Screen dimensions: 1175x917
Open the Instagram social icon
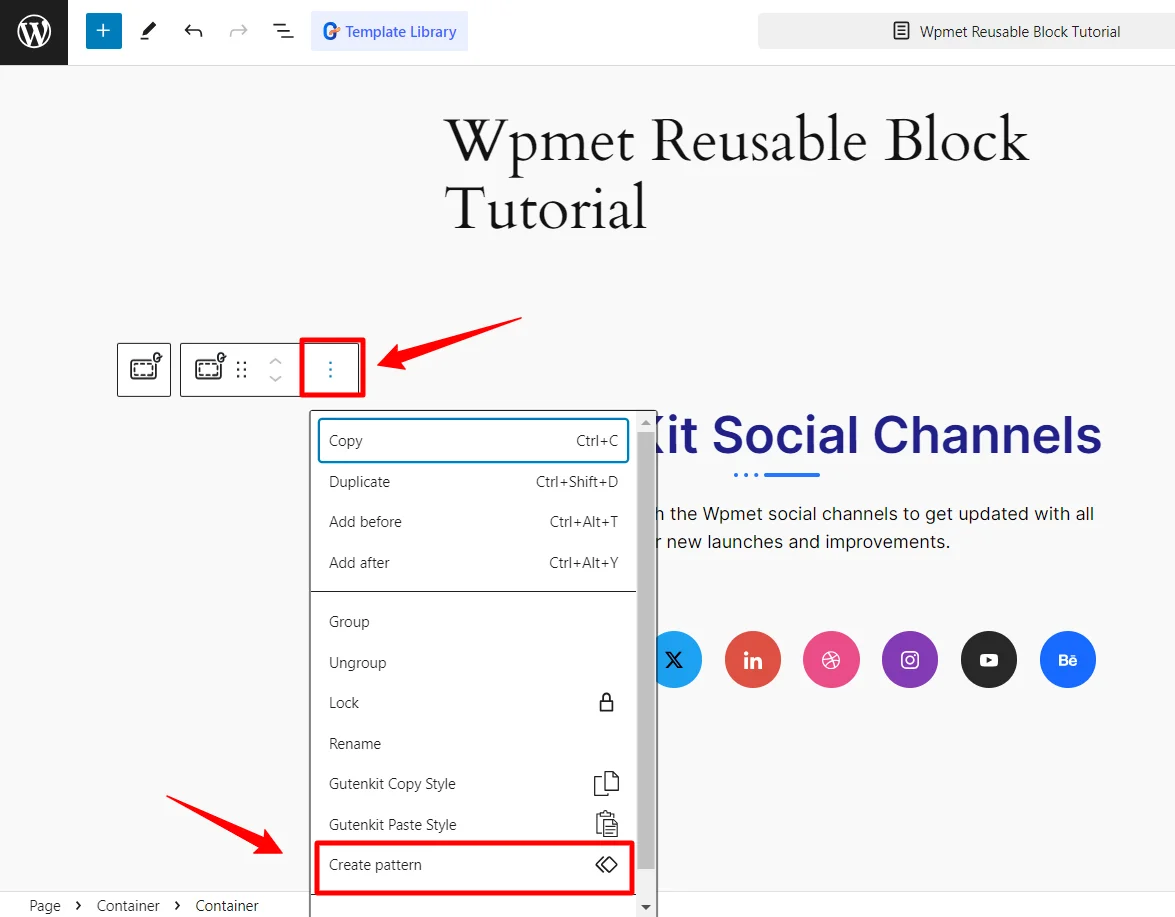[910, 659]
